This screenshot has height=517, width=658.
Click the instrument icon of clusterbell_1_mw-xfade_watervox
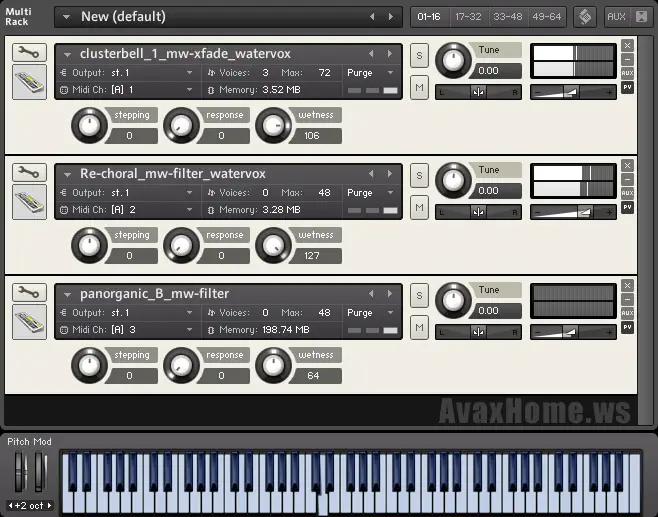pyautogui.click(x=29, y=82)
